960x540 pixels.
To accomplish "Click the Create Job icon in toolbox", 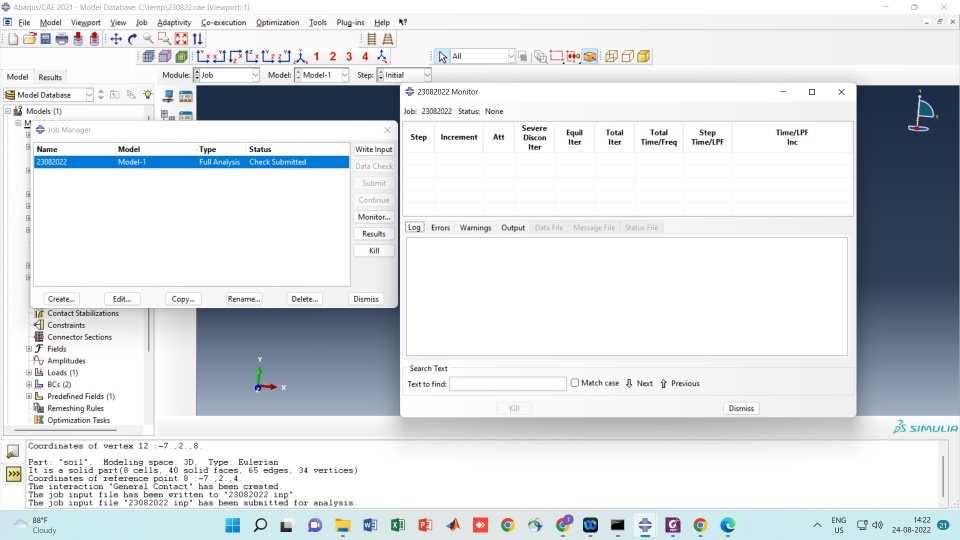I will [168, 96].
